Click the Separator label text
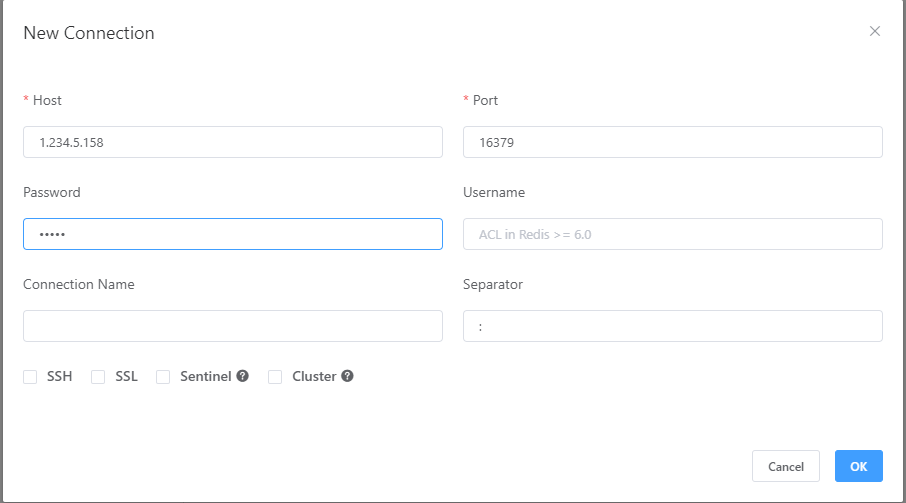This screenshot has width=906, height=503. 493,284
